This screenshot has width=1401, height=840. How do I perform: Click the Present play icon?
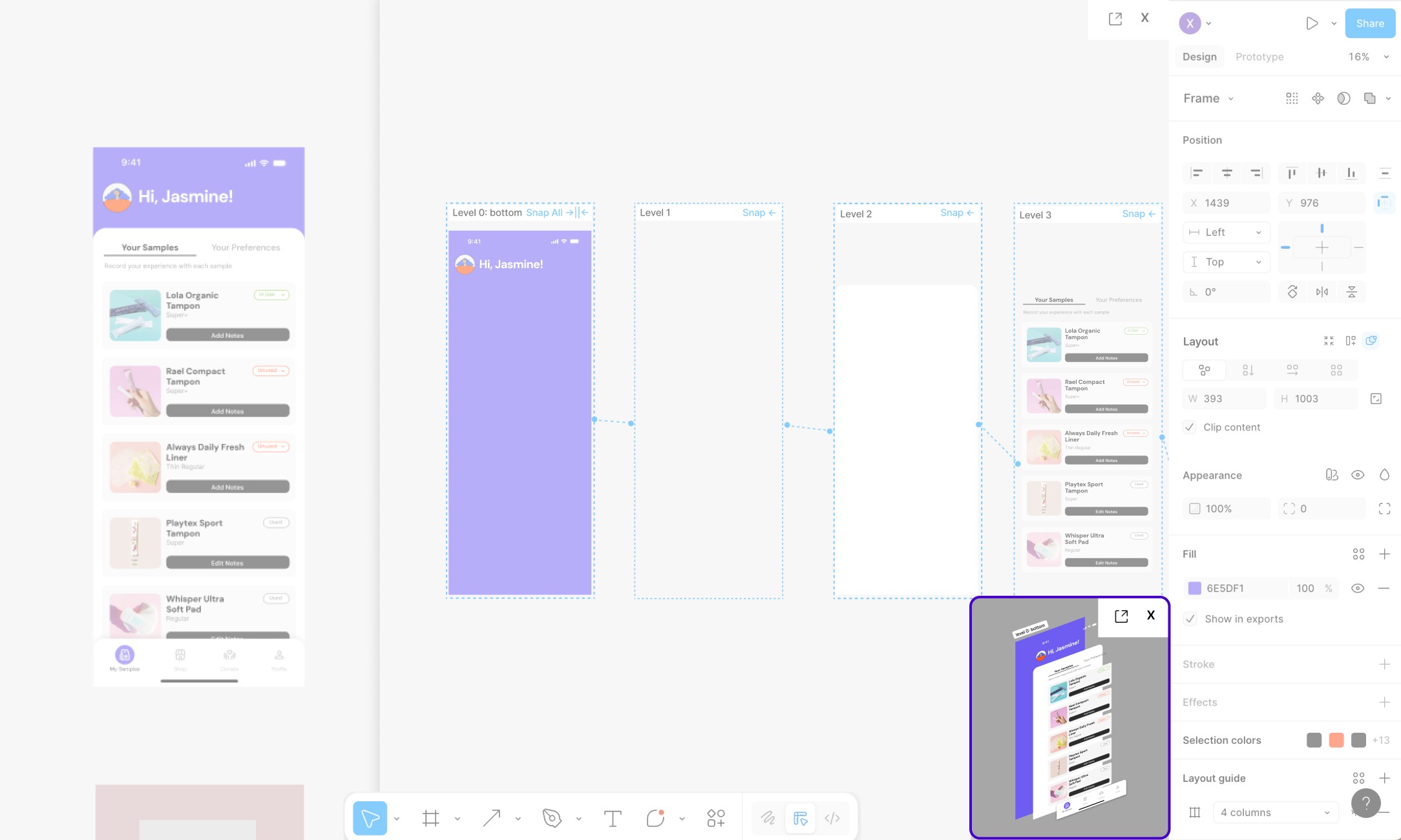point(1311,23)
